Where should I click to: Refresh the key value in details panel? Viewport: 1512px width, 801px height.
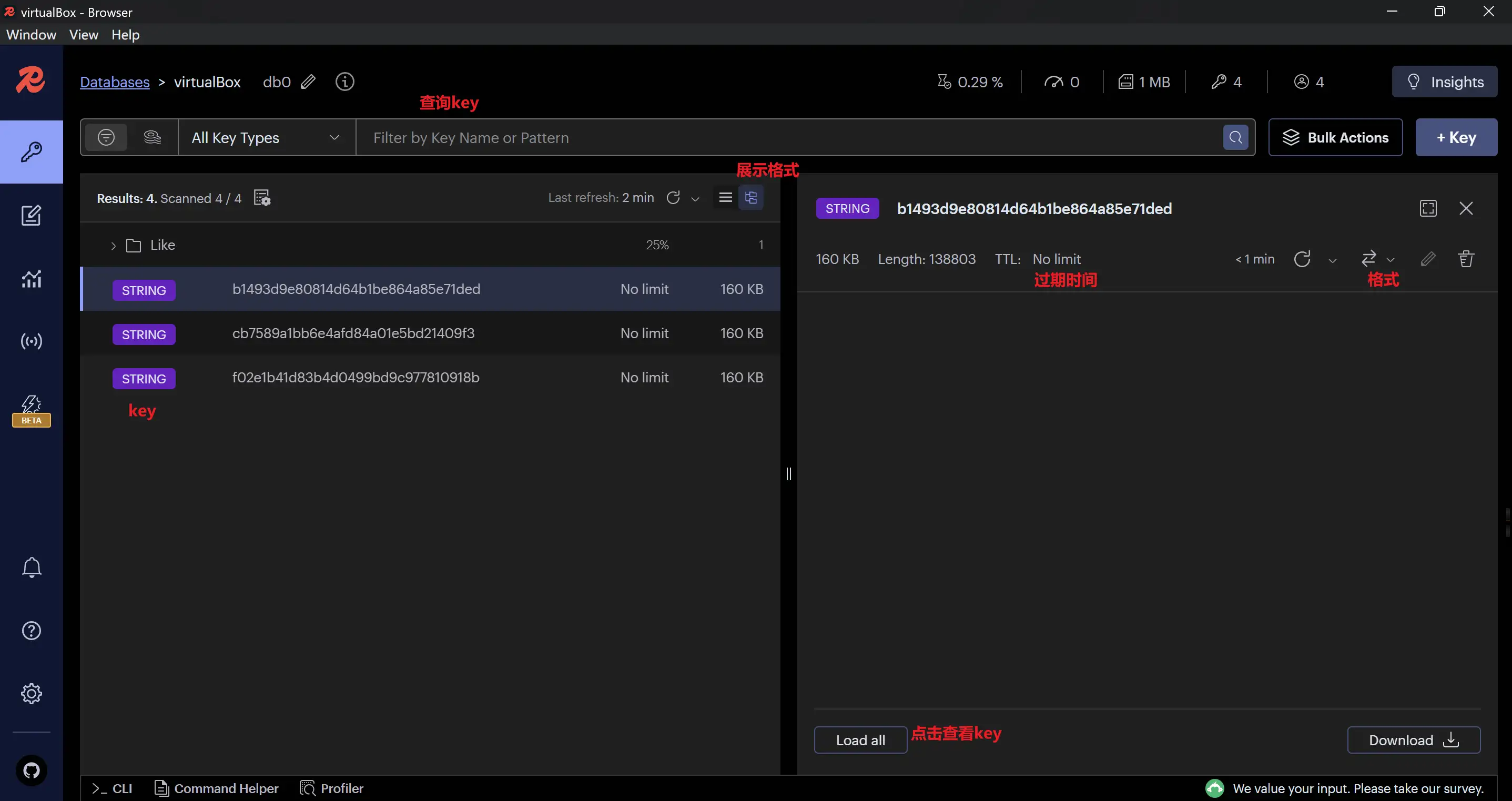click(1302, 259)
